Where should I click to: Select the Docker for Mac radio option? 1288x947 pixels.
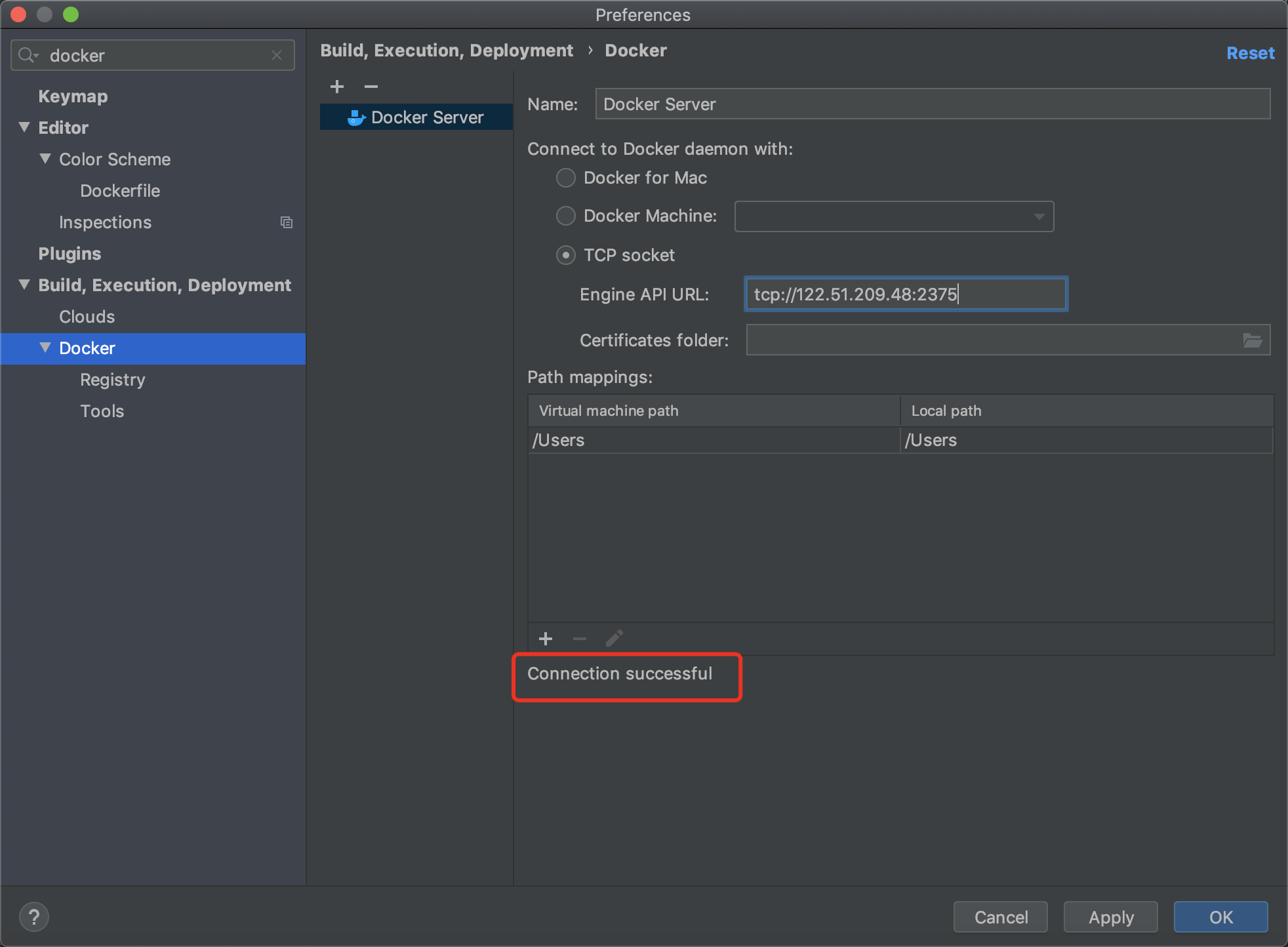(566, 178)
